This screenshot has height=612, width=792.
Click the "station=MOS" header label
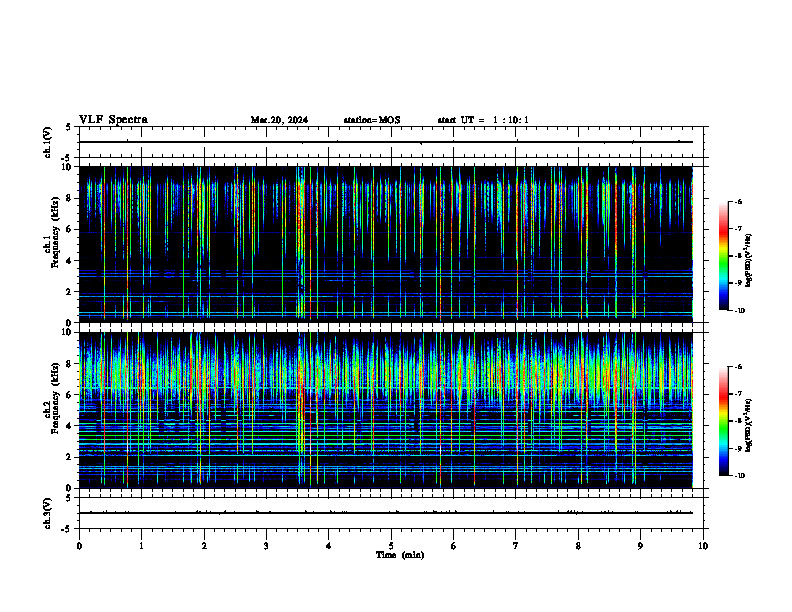coord(372,120)
